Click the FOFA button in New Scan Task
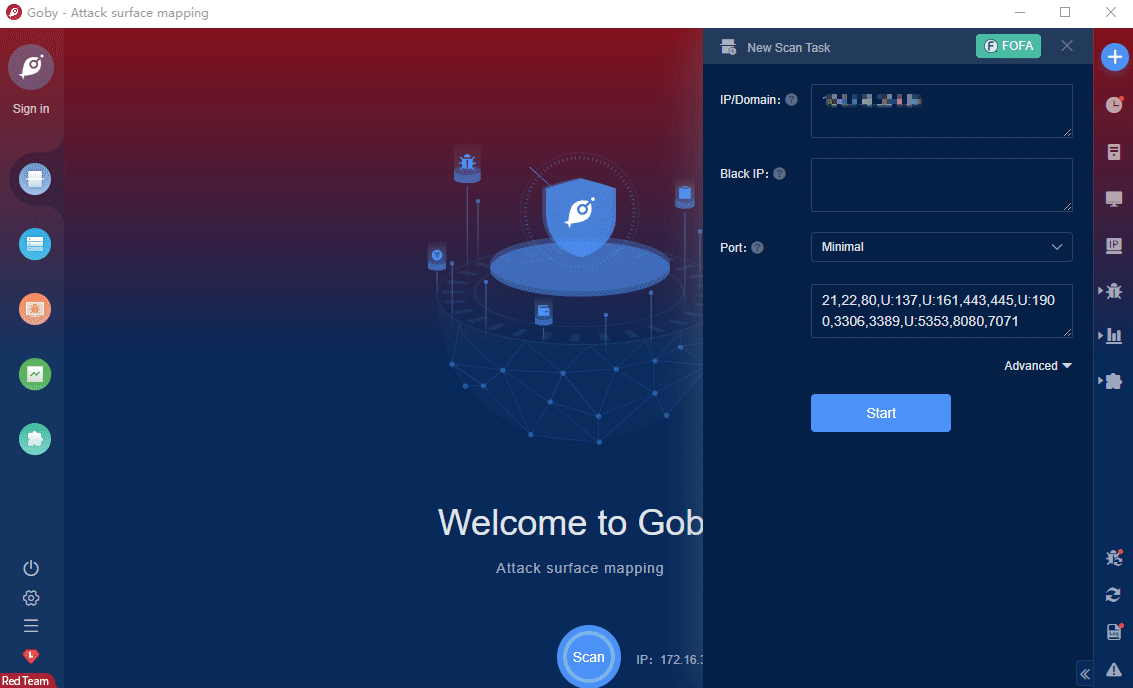This screenshot has height=688, width=1133. (1009, 46)
